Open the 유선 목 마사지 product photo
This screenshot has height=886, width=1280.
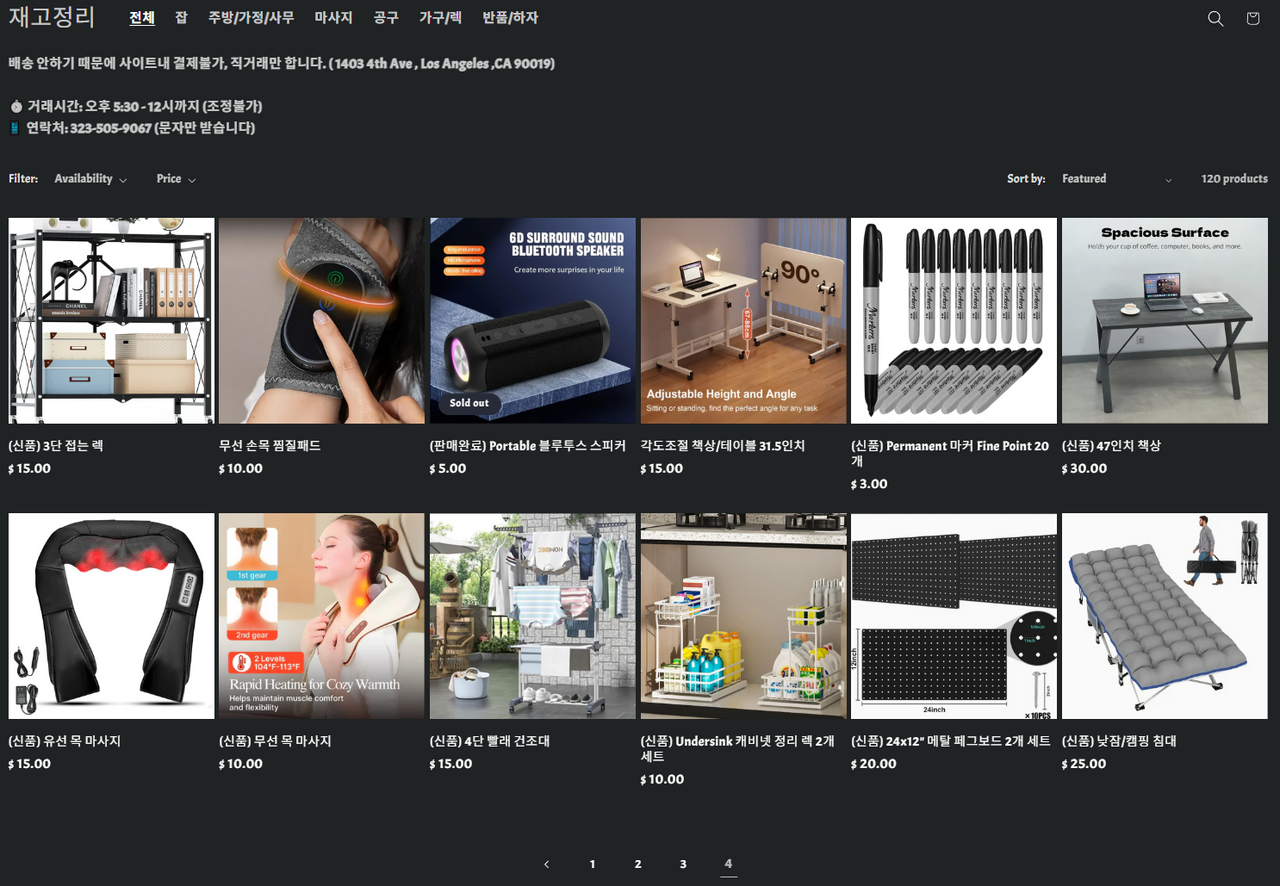pyautogui.click(x=111, y=616)
